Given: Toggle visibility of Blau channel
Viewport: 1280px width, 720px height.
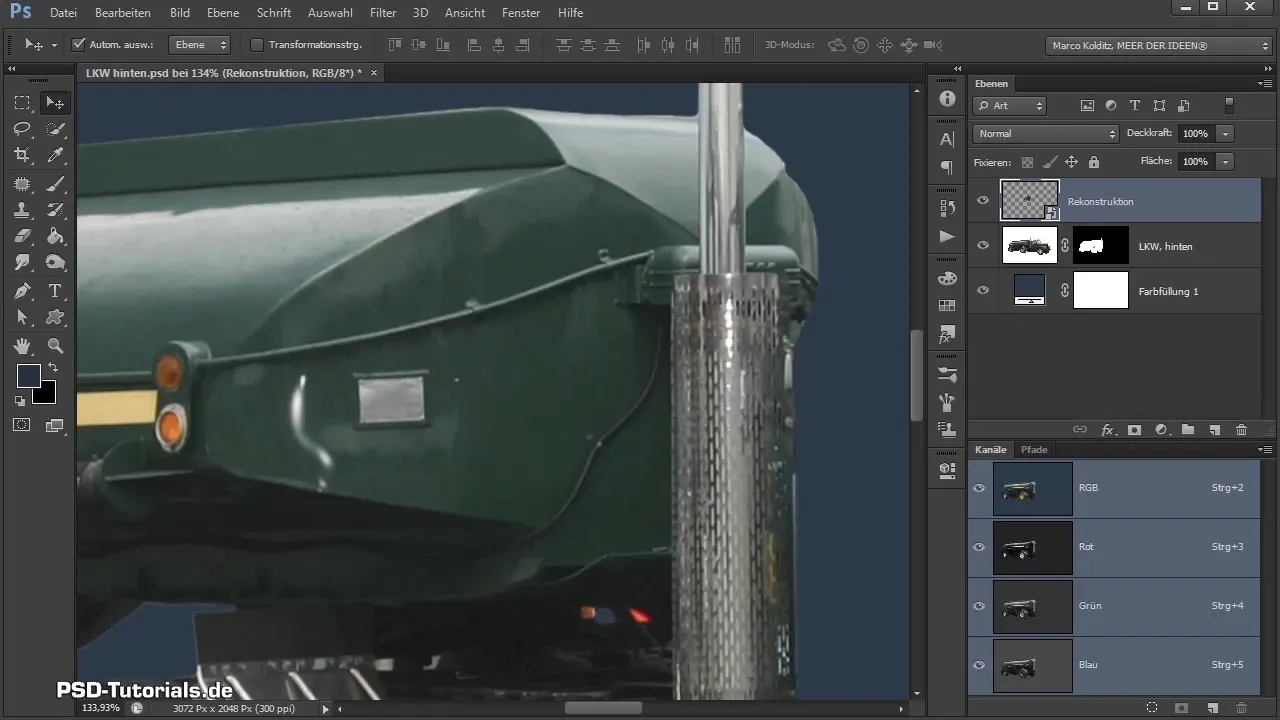Looking at the screenshot, I should click(980, 665).
